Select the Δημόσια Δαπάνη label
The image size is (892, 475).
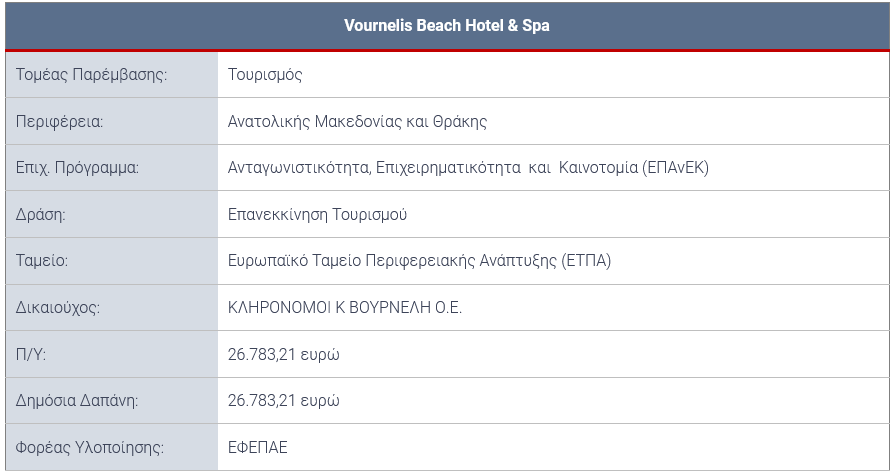(77, 400)
